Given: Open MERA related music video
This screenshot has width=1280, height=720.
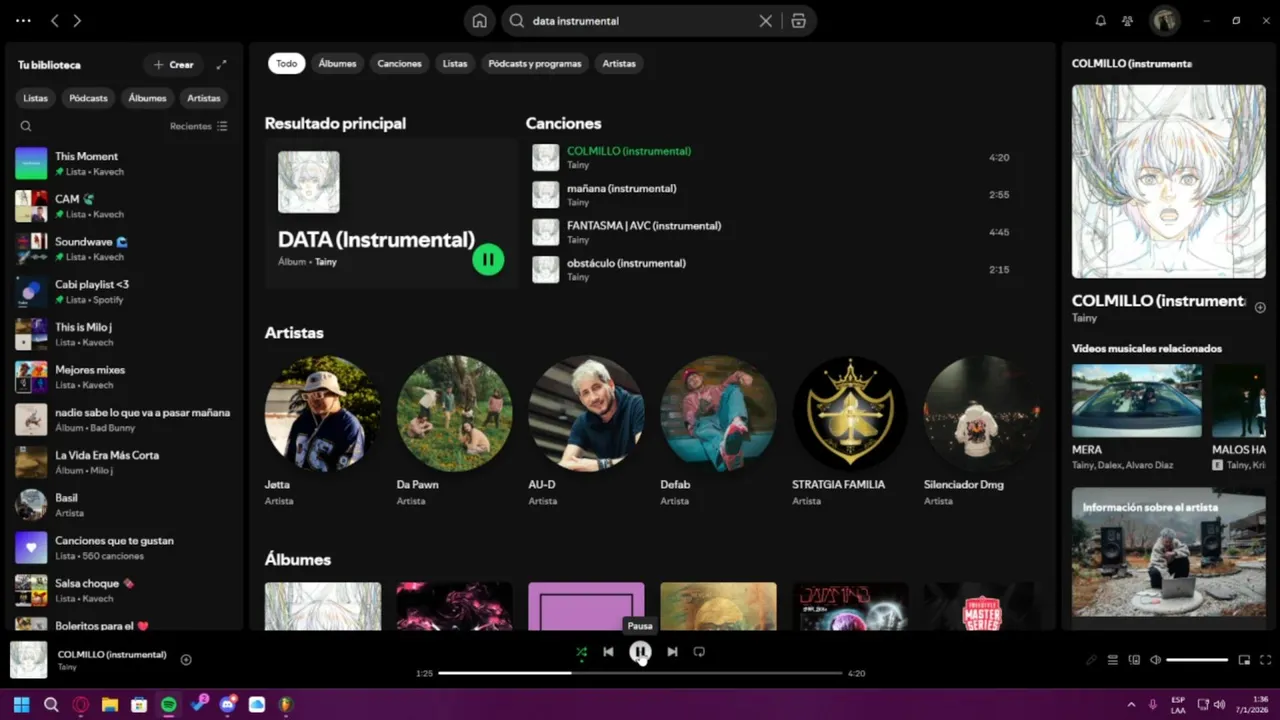Looking at the screenshot, I should click(x=1137, y=417).
